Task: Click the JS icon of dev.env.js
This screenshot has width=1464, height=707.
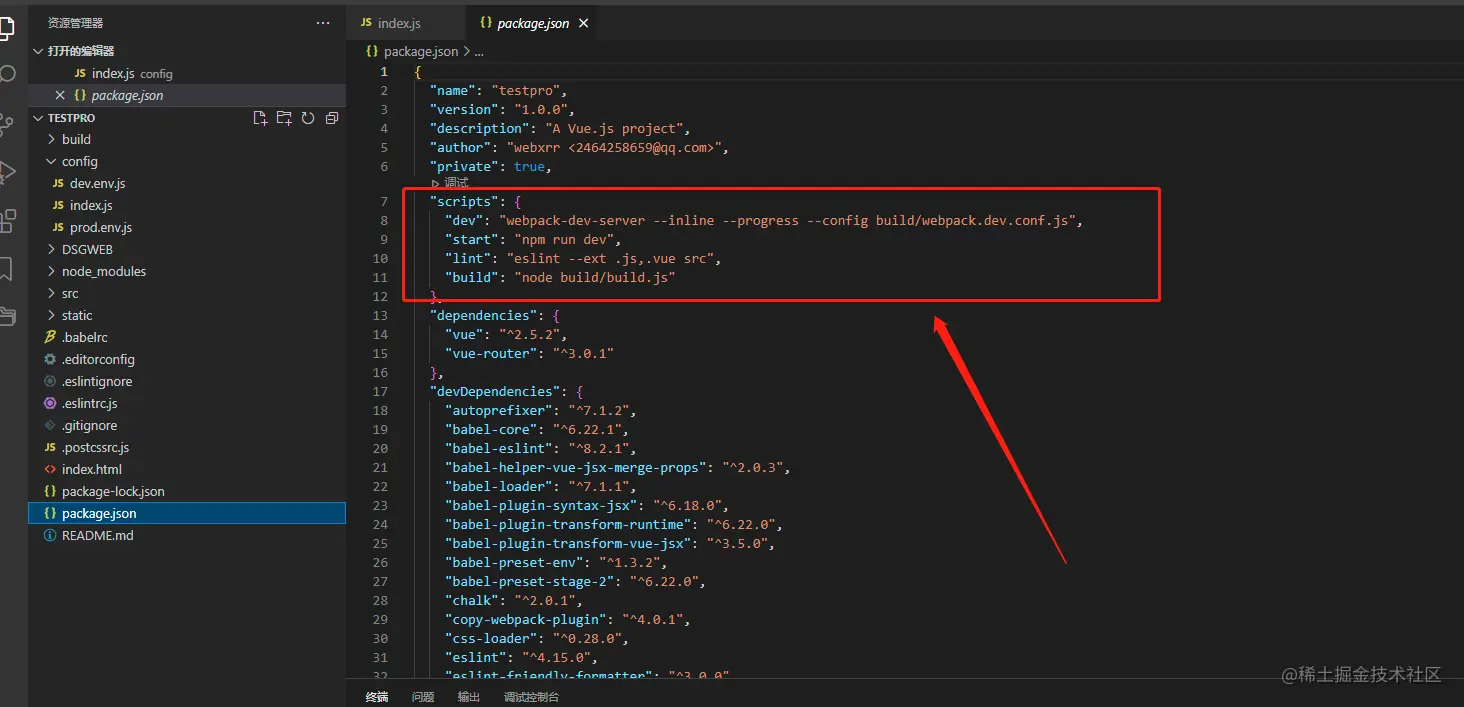Action: coord(58,184)
